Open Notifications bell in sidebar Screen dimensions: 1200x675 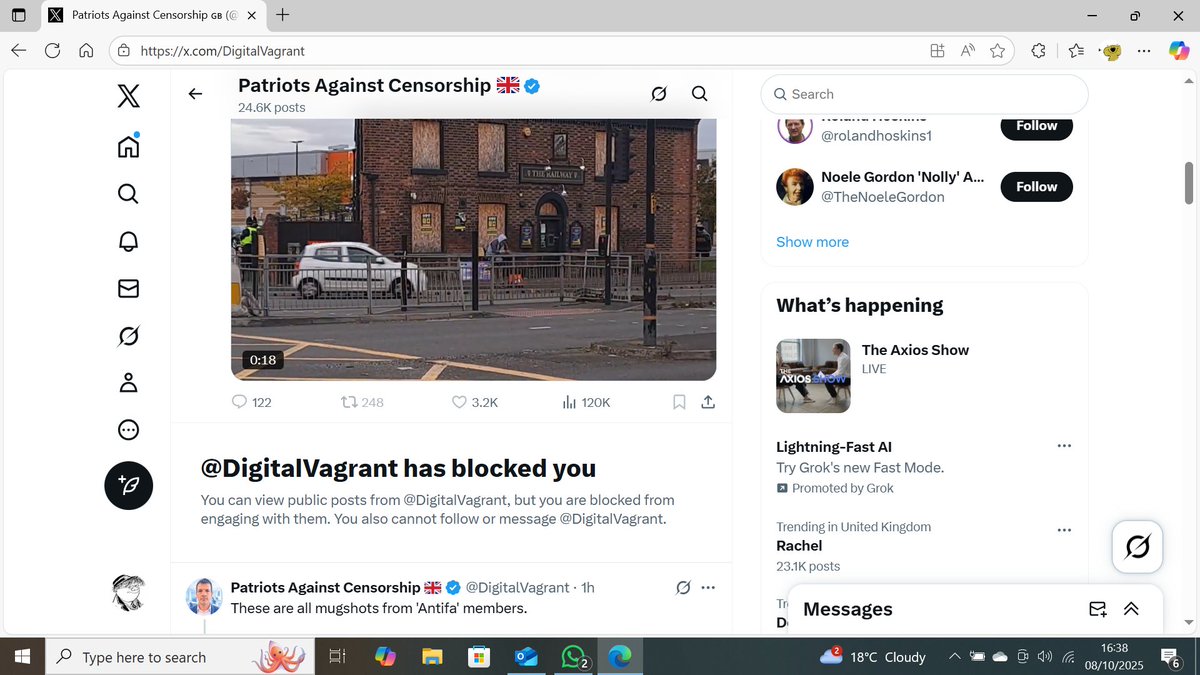(x=128, y=241)
